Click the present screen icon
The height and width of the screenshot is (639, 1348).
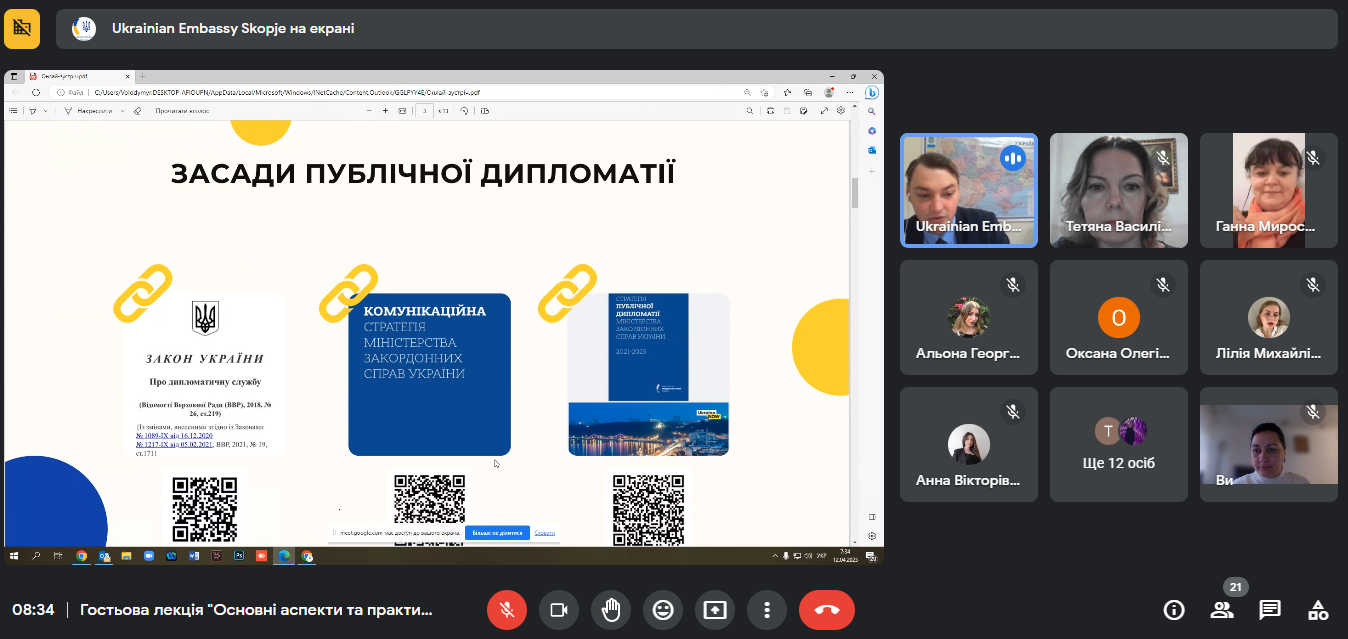pyautogui.click(x=715, y=610)
